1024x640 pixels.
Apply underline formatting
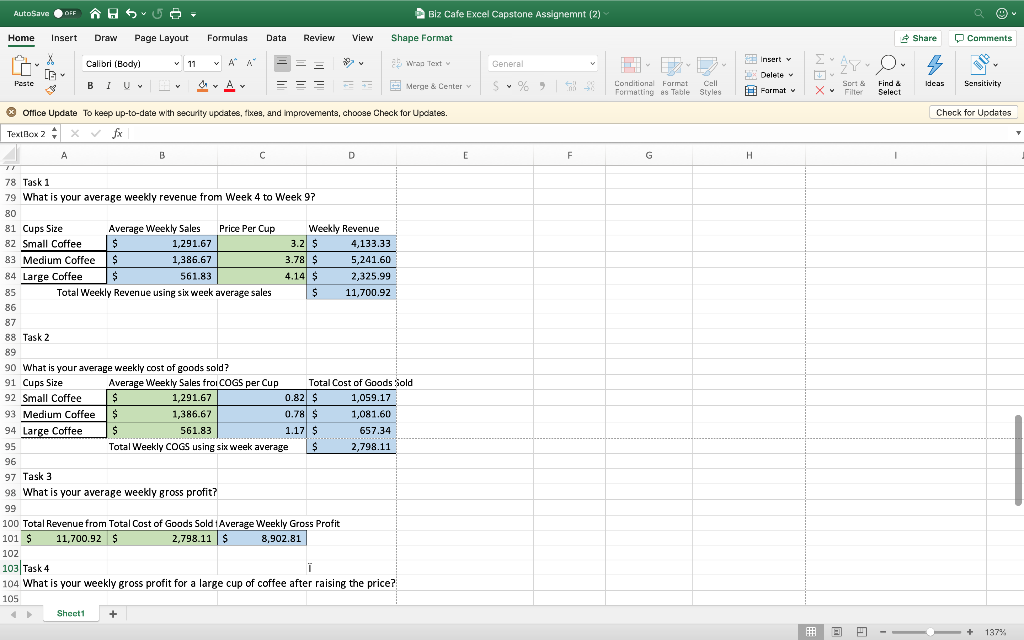[126, 86]
